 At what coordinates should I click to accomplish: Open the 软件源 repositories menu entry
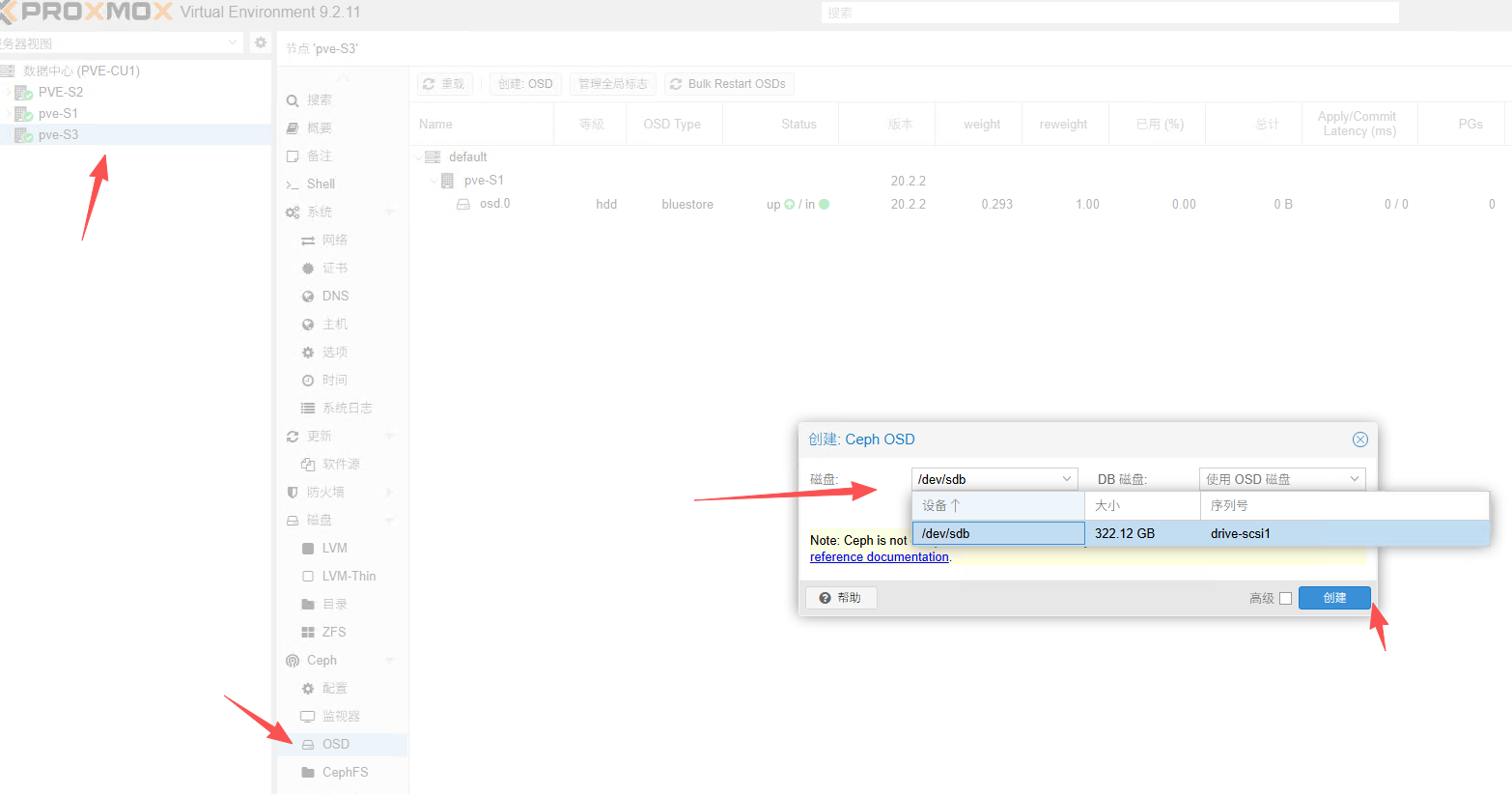click(x=342, y=464)
